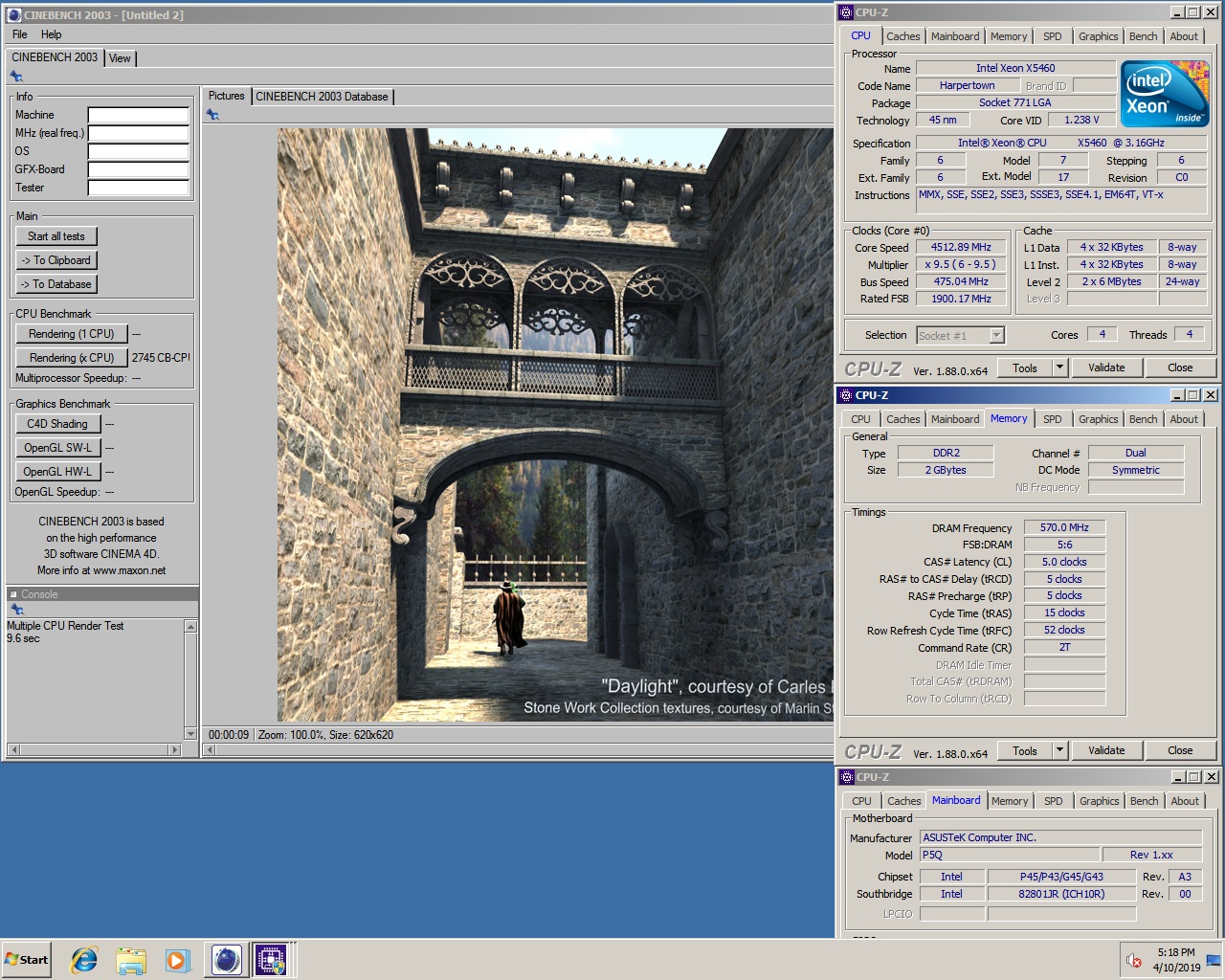Viewport: 1225px width, 980px height.
Task: Click Close button in middle CPU-Z window
Action: [x=1180, y=750]
